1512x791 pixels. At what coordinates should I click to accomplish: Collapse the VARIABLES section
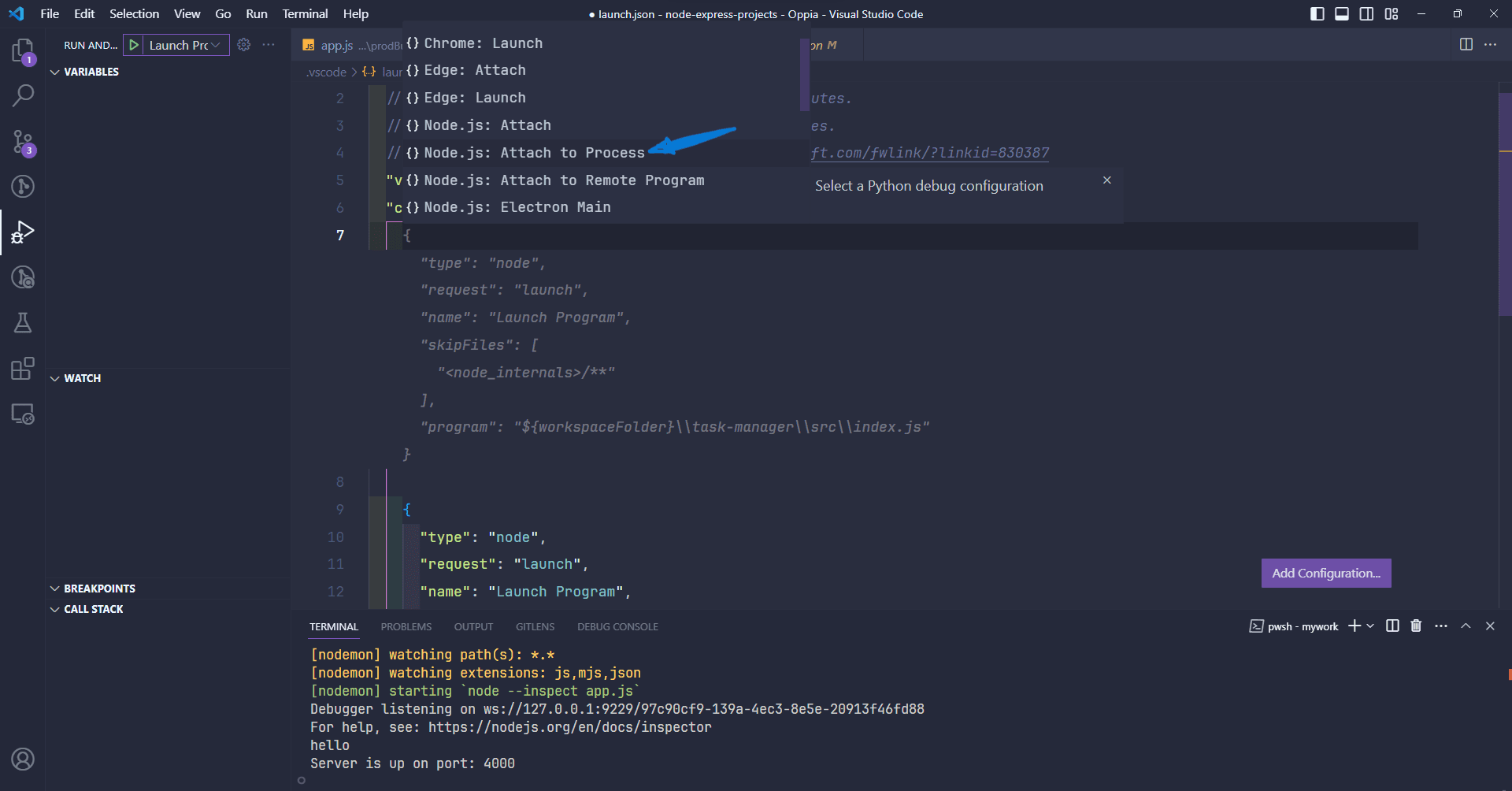tap(55, 72)
